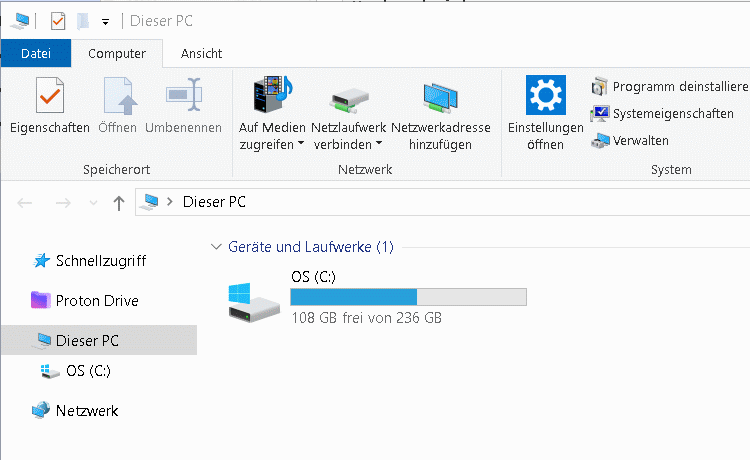Screen dimensions: 750x460
Task: Add a network address with Netzwerkadresse hinzufügen
Action: click(441, 113)
